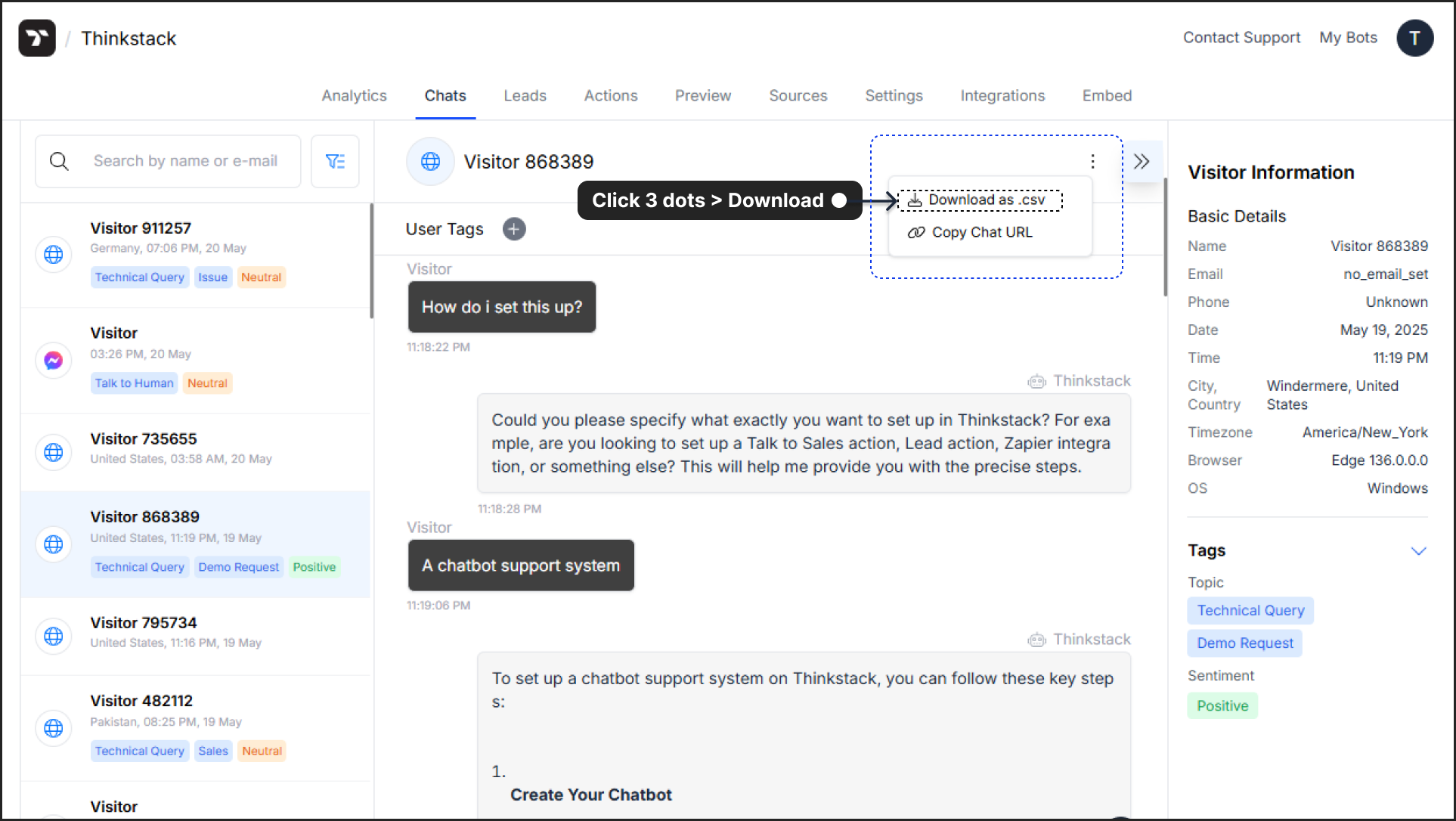This screenshot has width=1456, height=821.
Task: Click Demo Request tag in chat list
Action: coord(238,567)
